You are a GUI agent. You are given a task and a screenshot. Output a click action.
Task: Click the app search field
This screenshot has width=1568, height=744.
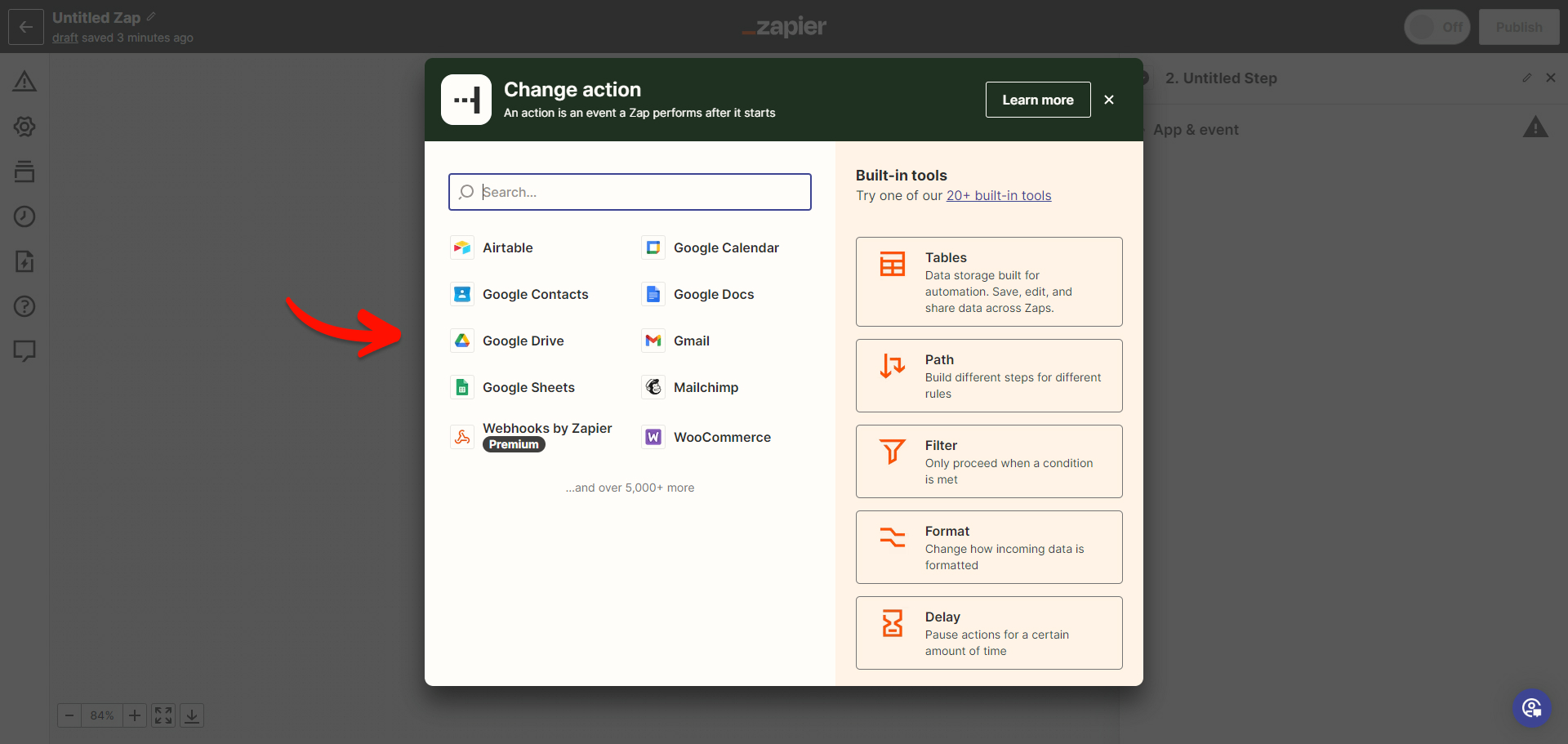[637, 192]
